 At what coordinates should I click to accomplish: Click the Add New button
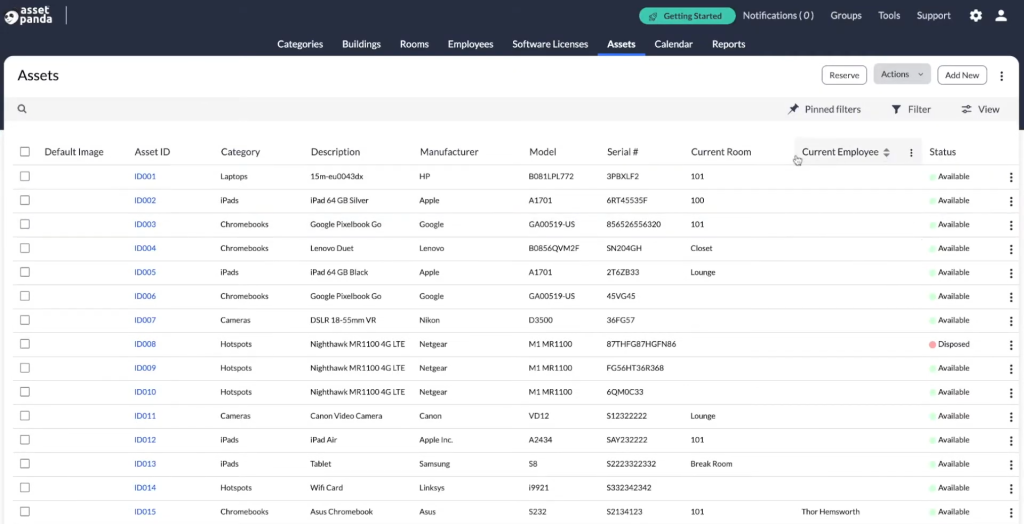click(x=962, y=75)
